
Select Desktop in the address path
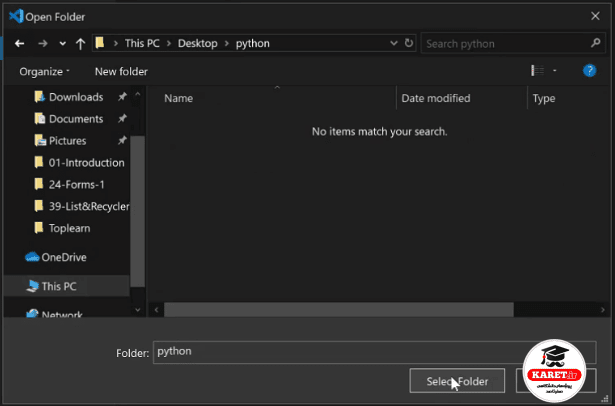(198, 43)
